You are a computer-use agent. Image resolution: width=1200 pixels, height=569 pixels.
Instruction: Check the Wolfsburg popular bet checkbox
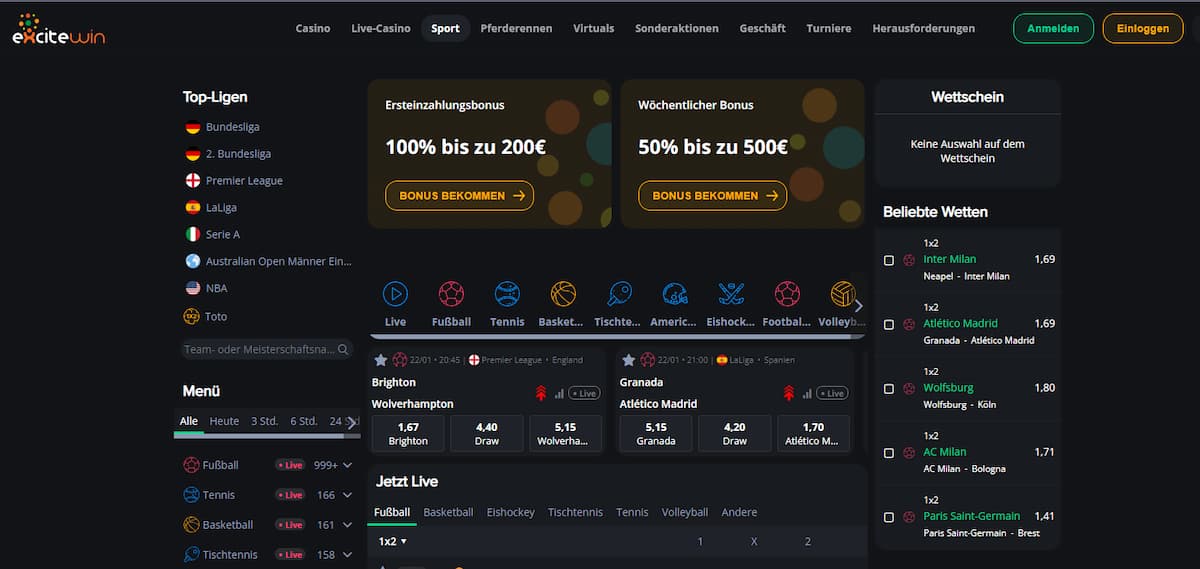click(889, 388)
